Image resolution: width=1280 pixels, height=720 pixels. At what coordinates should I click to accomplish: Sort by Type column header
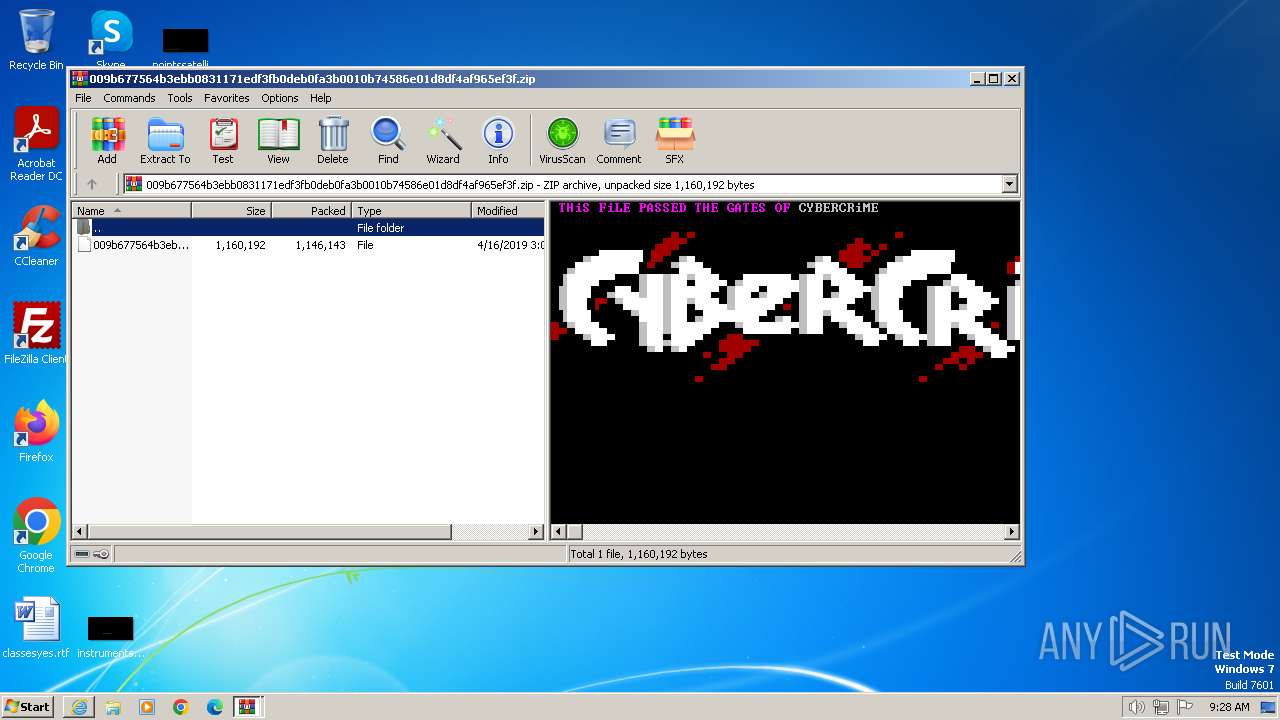click(411, 210)
